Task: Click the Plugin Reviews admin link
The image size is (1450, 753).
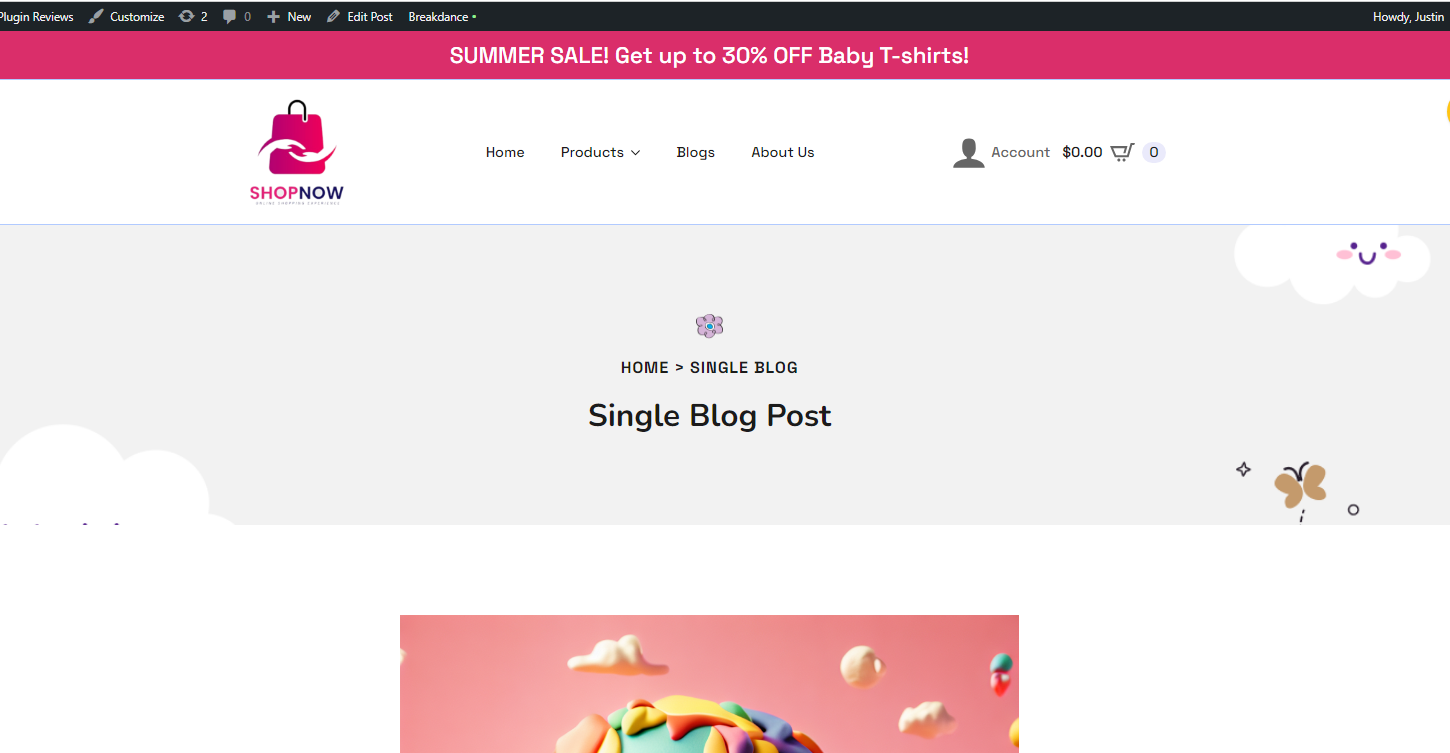Action: pos(37,16)
